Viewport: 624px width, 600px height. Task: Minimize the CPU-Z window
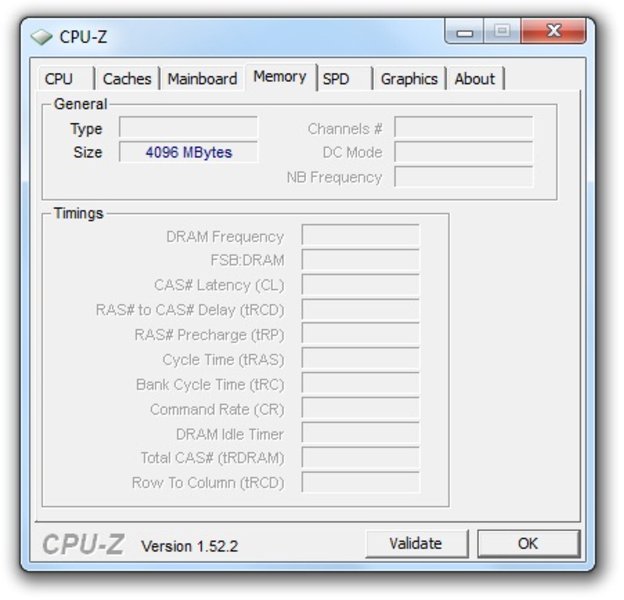[464, 31]
